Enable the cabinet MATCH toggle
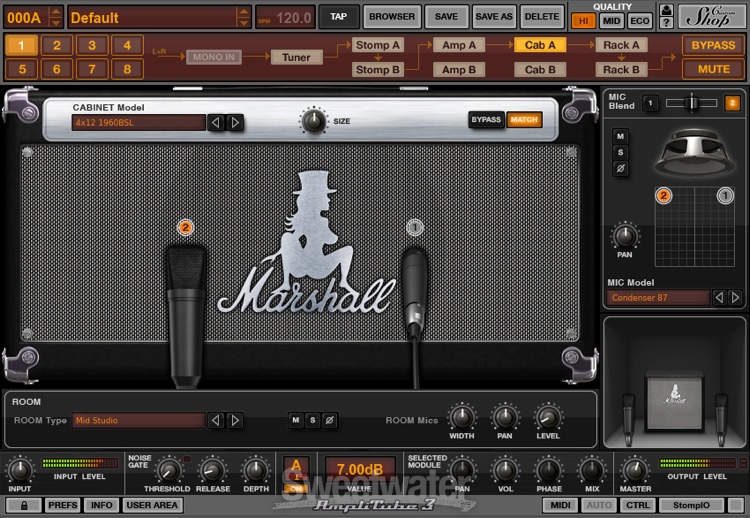This screenshot has height=518, width=750. coord(523,120)
